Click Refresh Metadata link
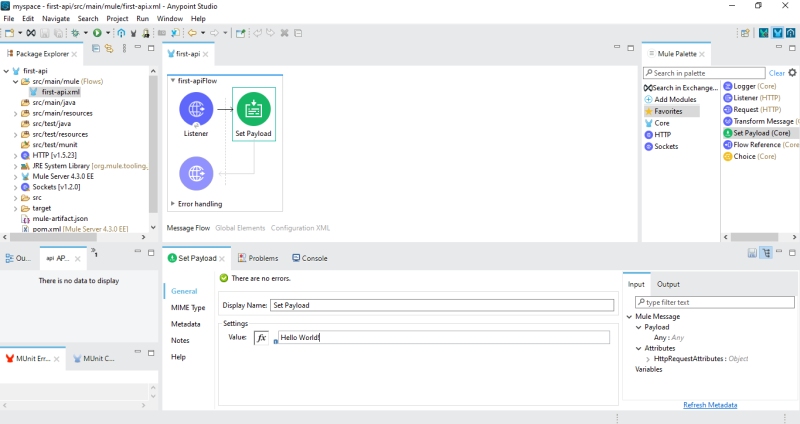This screenshot has width=800, height=424. (x=710, y=405)
